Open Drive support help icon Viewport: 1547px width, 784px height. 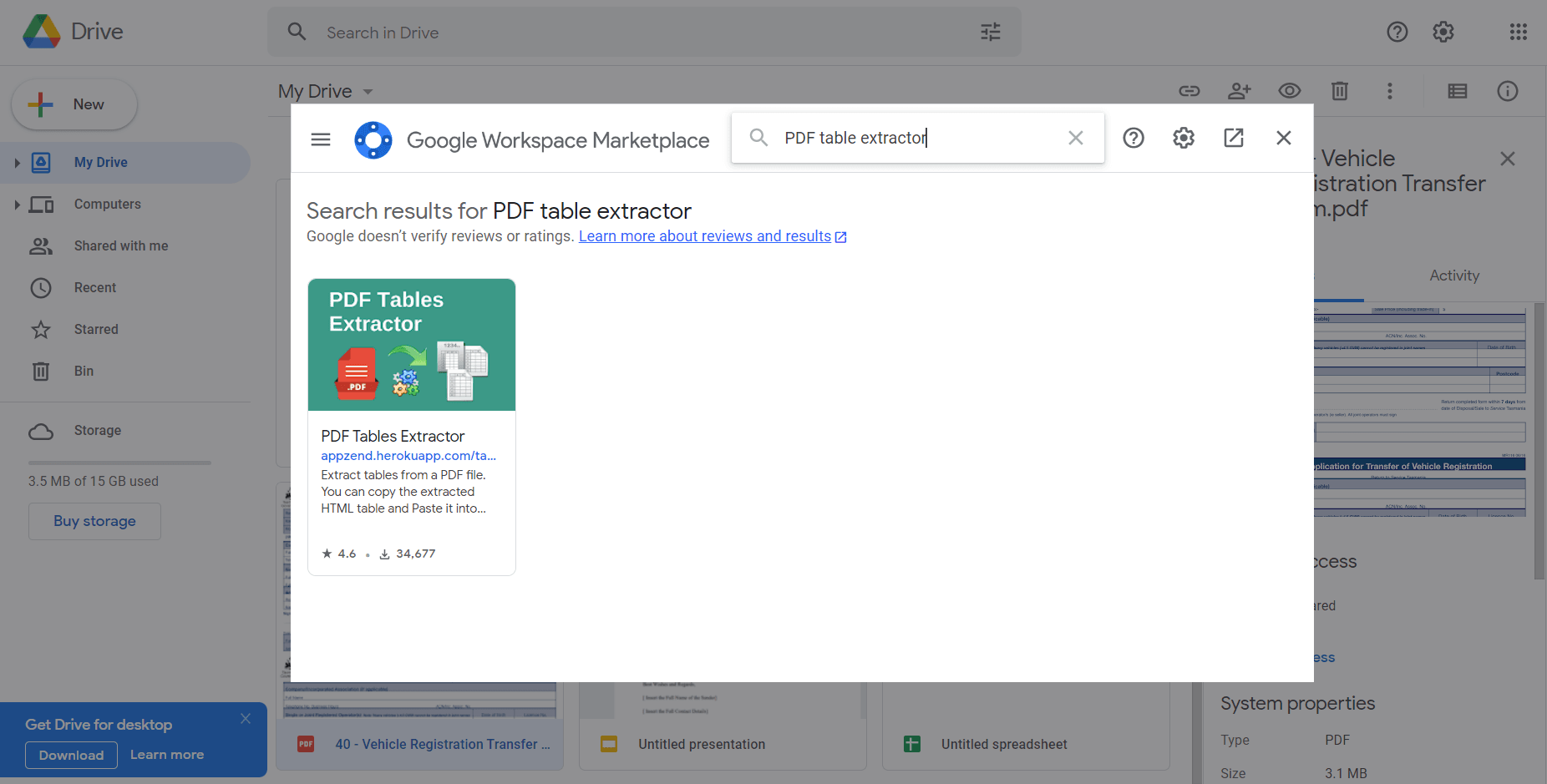[1397, 32]
